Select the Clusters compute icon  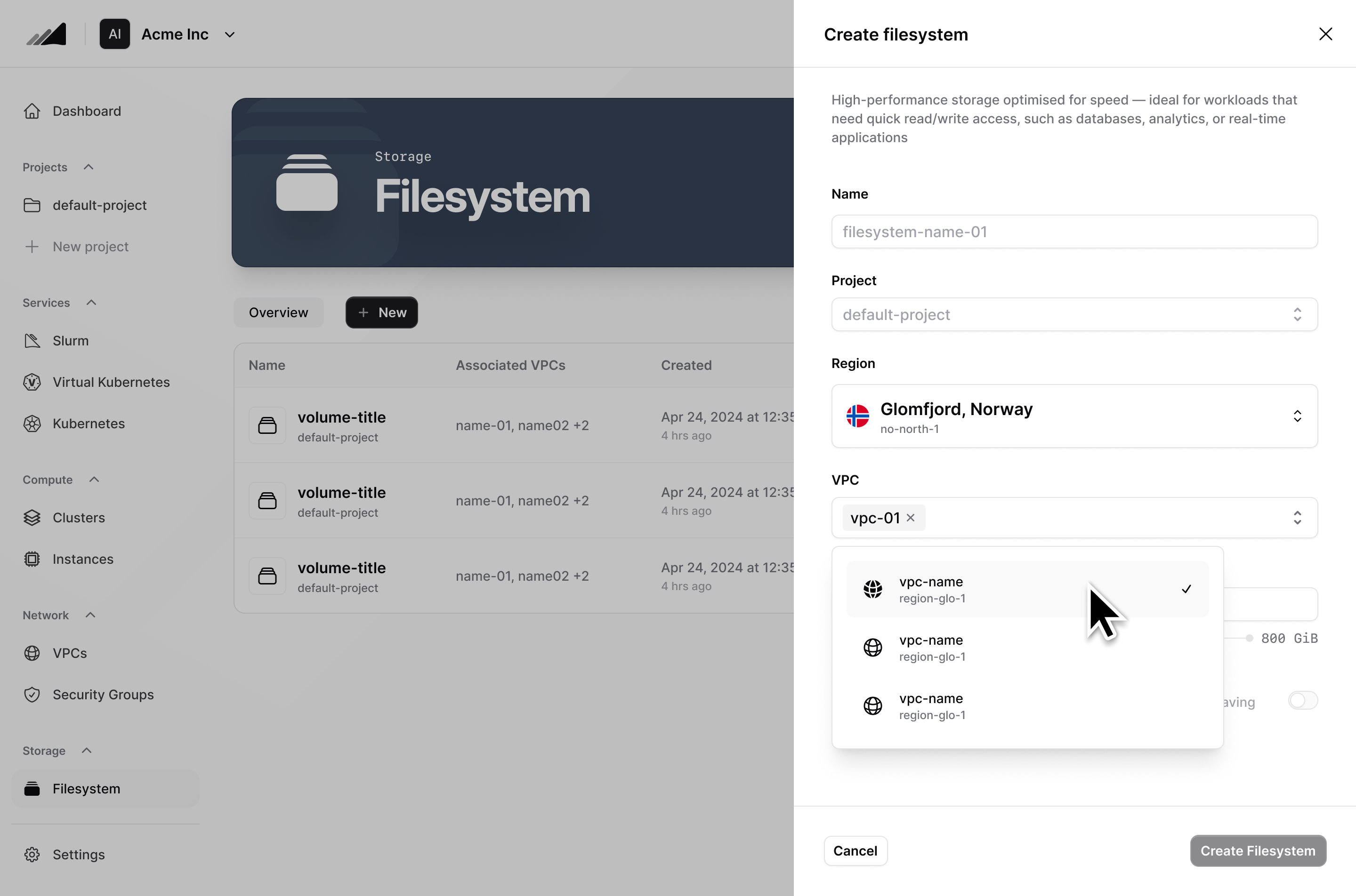tap(32, 518)
